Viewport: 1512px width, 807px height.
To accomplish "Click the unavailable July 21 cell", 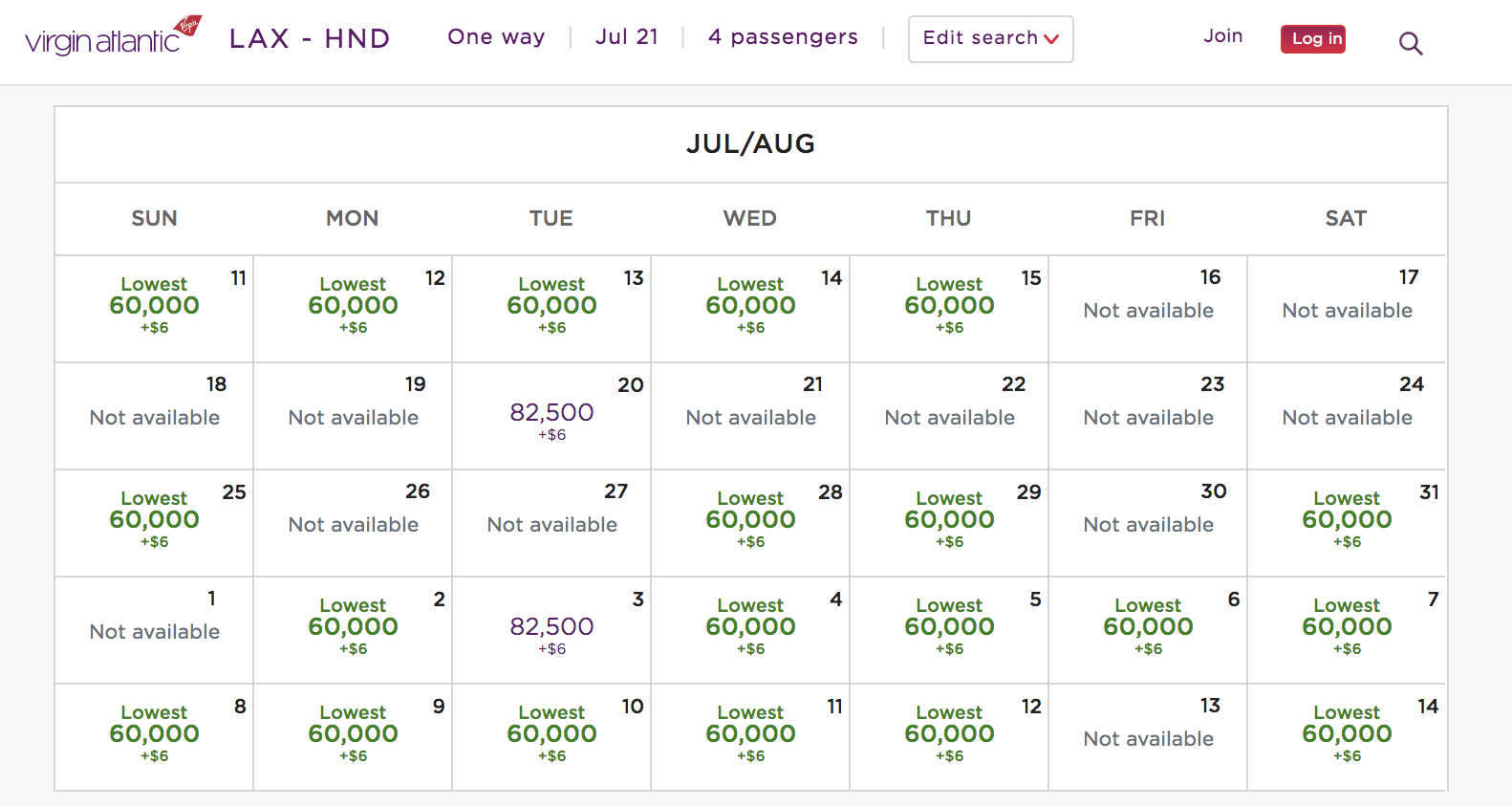I will [750, 417].
